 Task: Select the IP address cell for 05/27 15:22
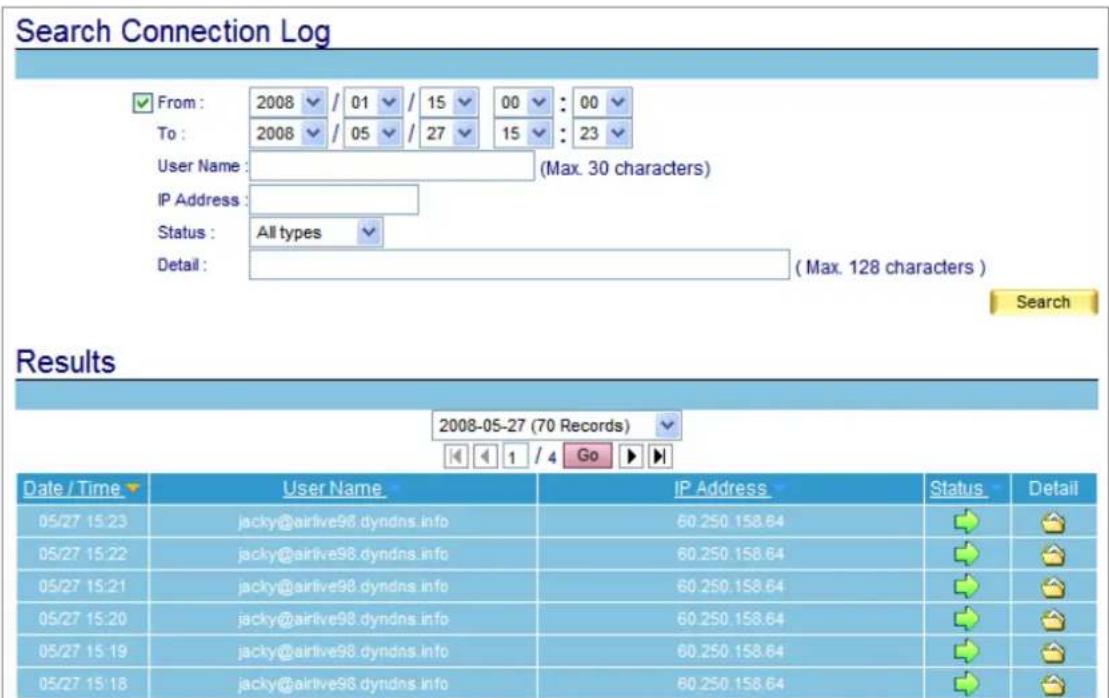(731, 554)
